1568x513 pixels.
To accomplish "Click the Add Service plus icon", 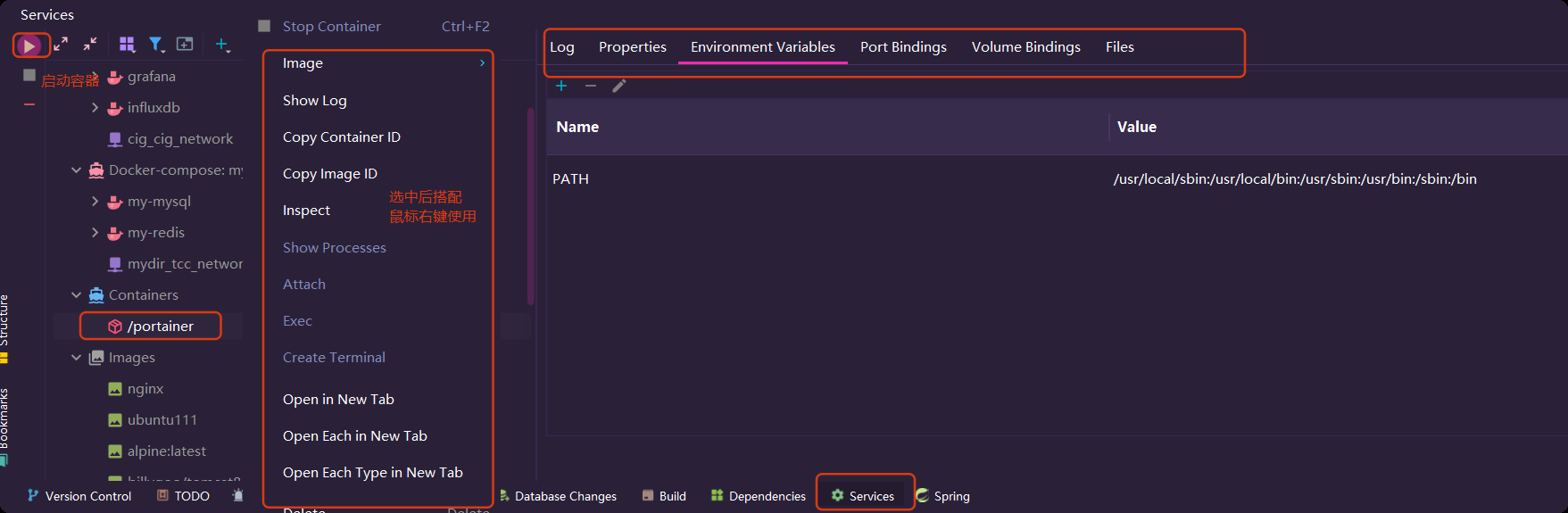I will 222,44.
